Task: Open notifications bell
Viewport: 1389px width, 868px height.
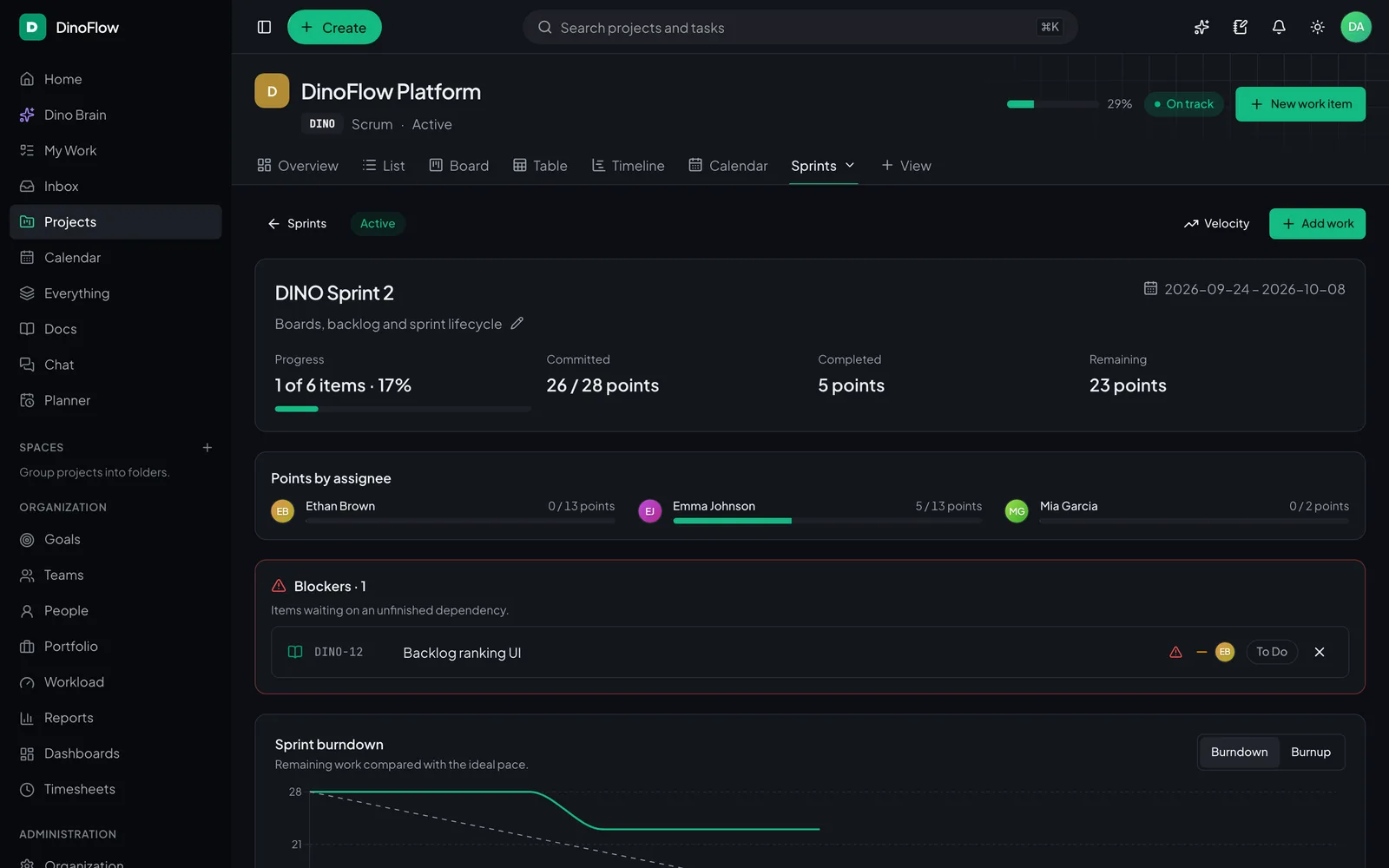Action: pos(1279,27)
